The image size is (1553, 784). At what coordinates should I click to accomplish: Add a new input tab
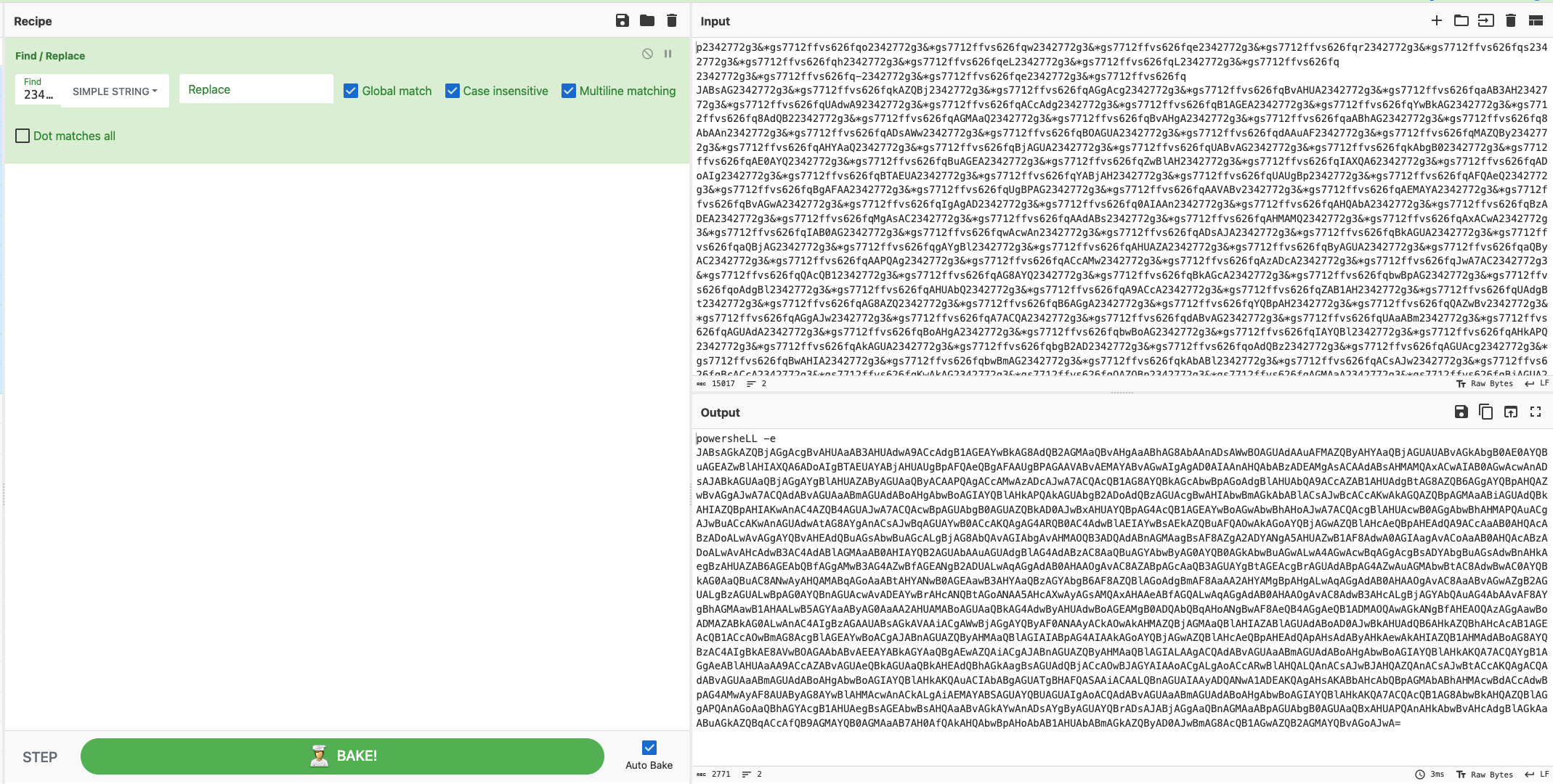[x=1436, y=20]
